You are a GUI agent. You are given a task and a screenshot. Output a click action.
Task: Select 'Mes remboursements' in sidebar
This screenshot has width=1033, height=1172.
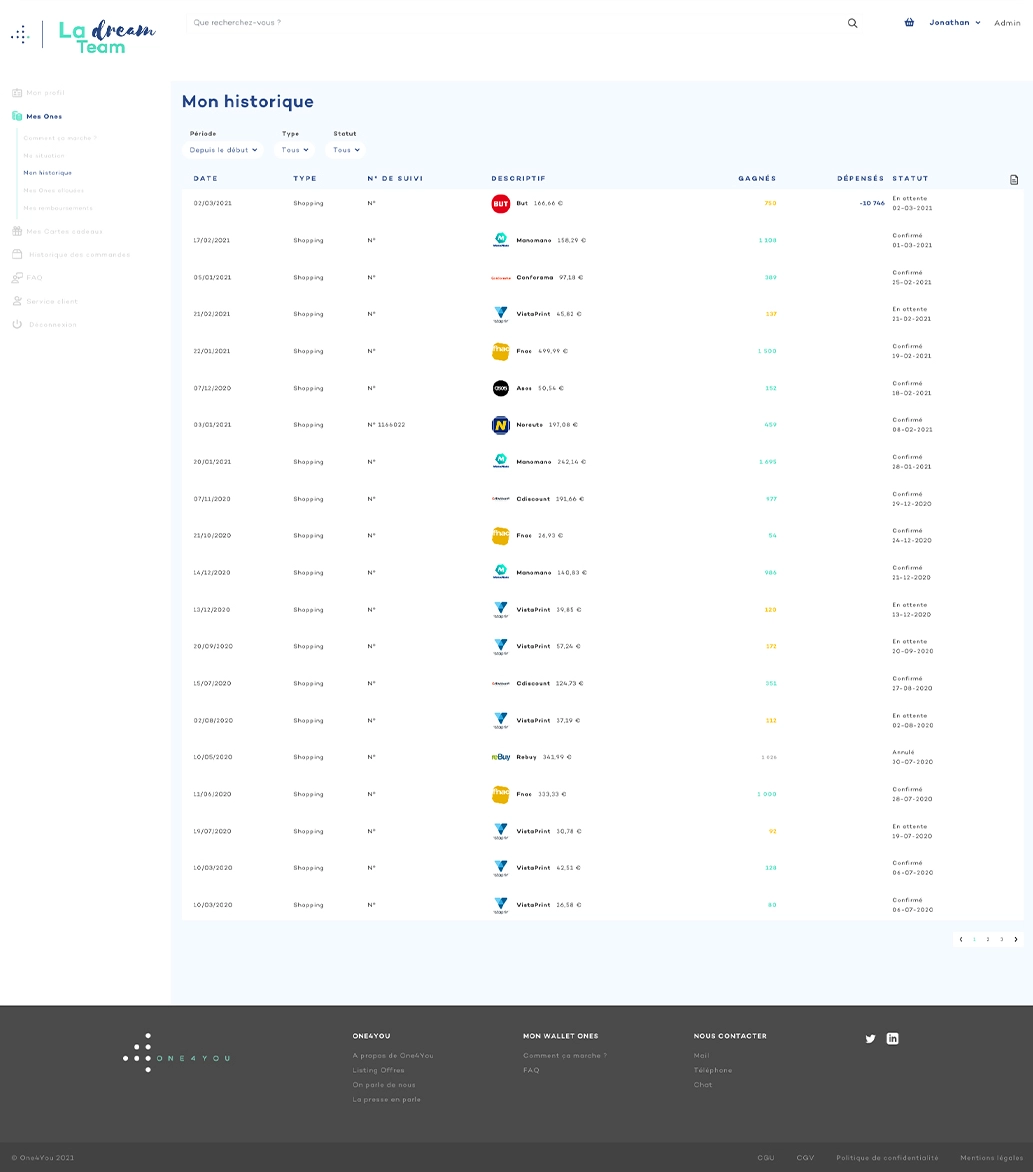(58, 208)
